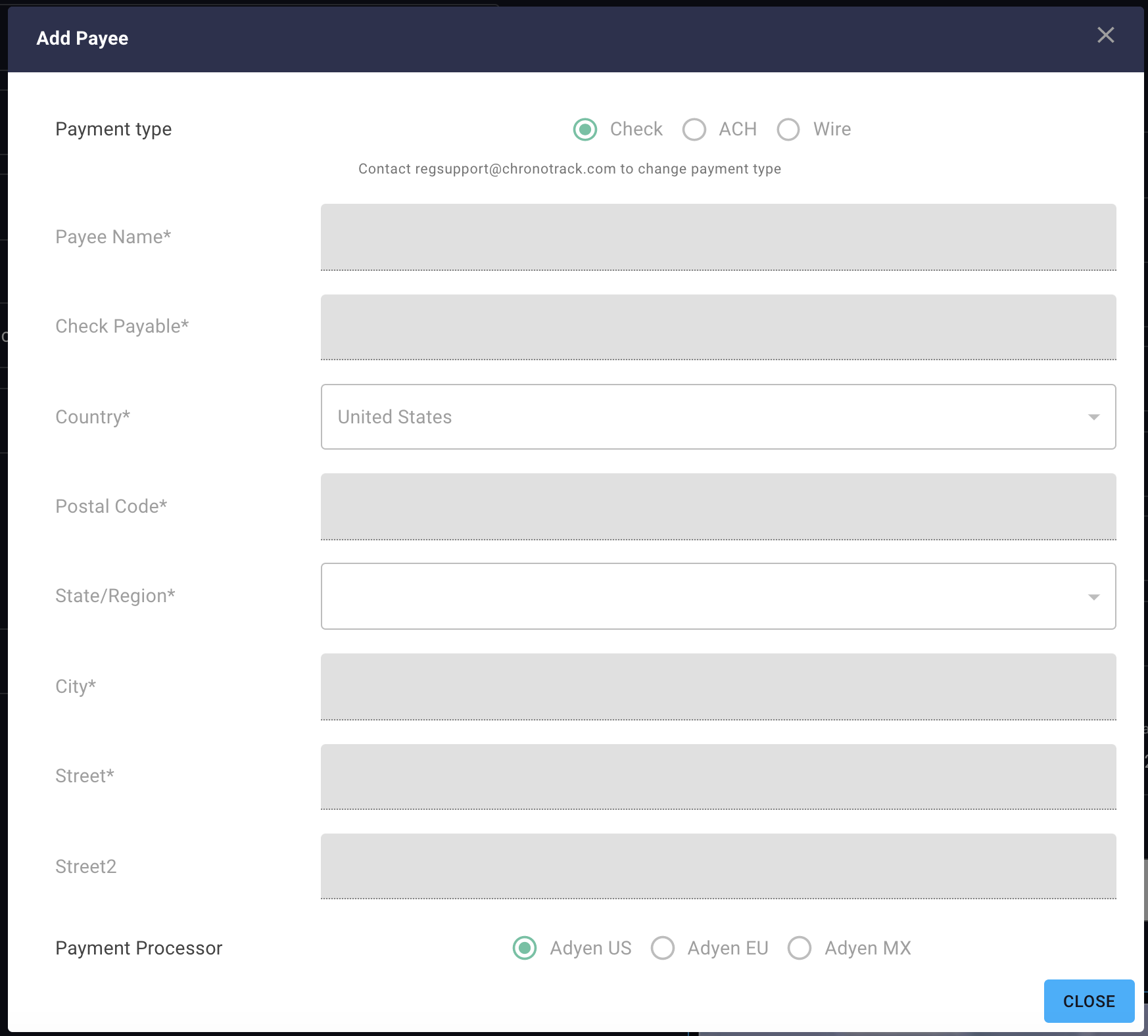Select Check payment type
Image resolution: width=1148 pixels, height=1036 pixels.
tap(585, 129)
